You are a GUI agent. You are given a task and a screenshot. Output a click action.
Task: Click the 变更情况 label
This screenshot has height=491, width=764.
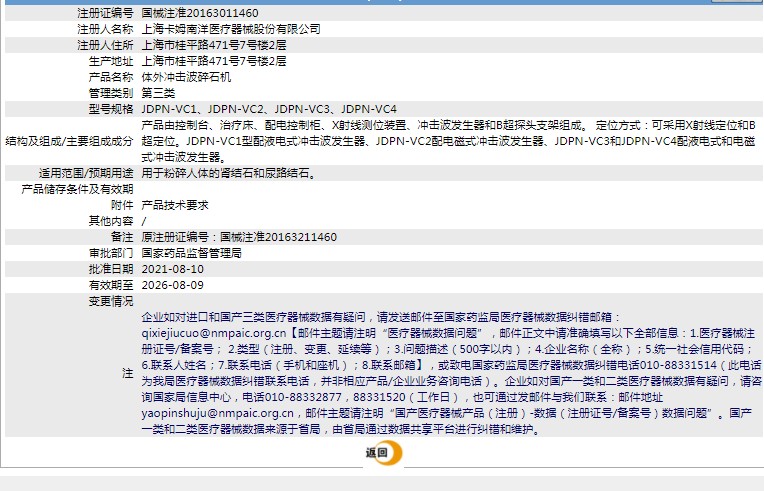(111, 302)
